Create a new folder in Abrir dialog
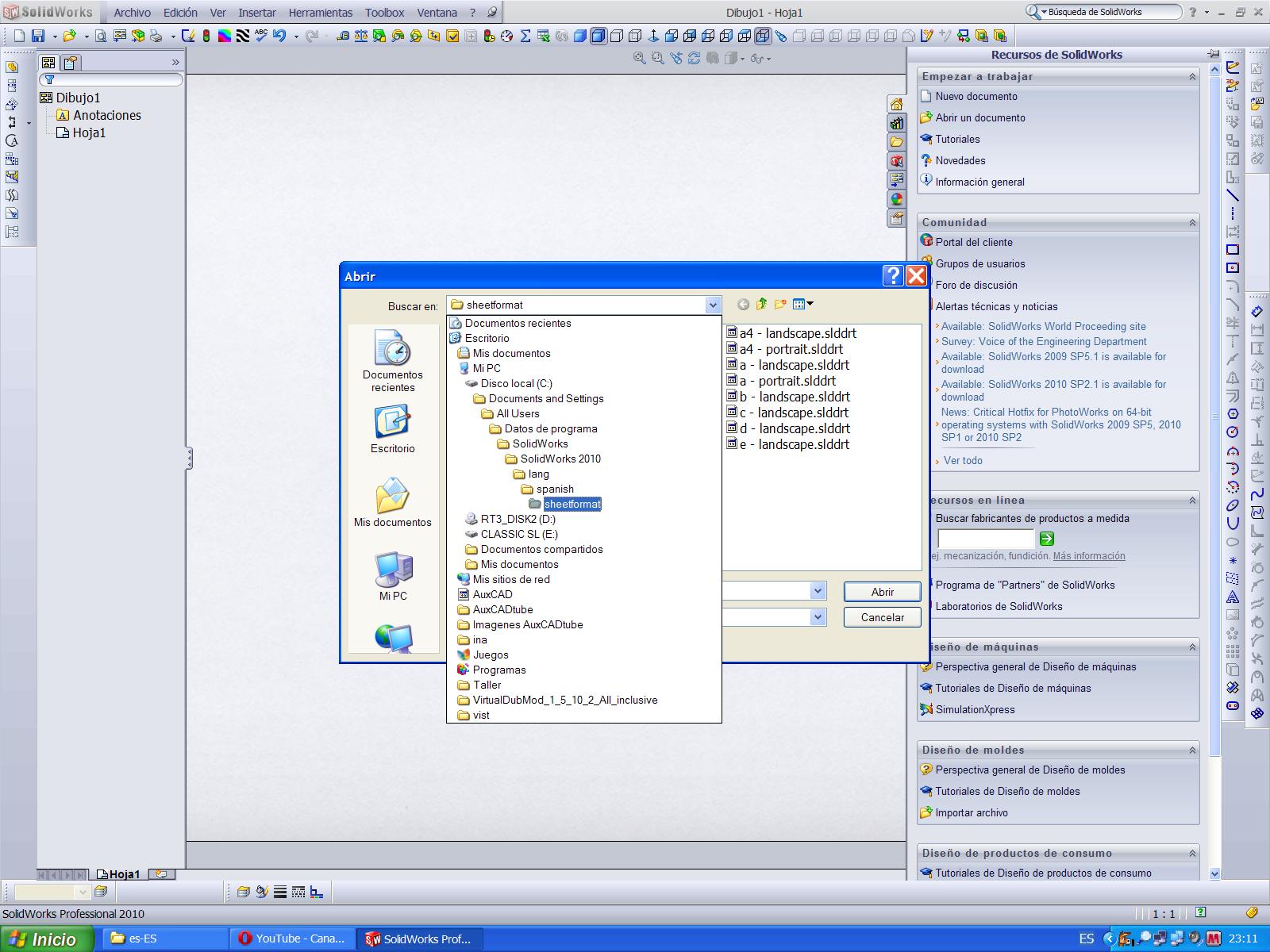 pos(781,304)
